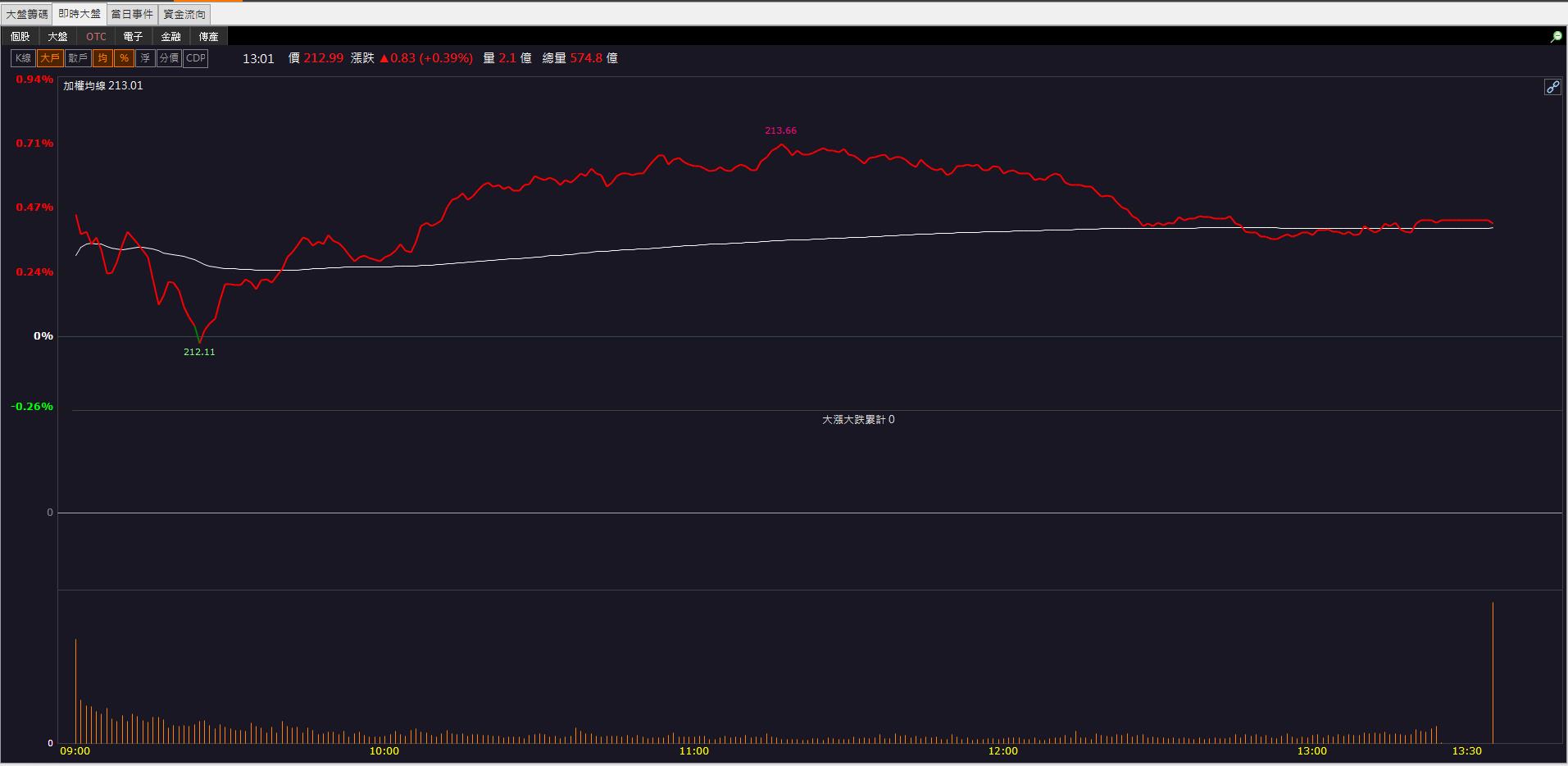Switch to the 金融 sector tab
Viewport: 1568px width, 766px height.
[171, 37]
